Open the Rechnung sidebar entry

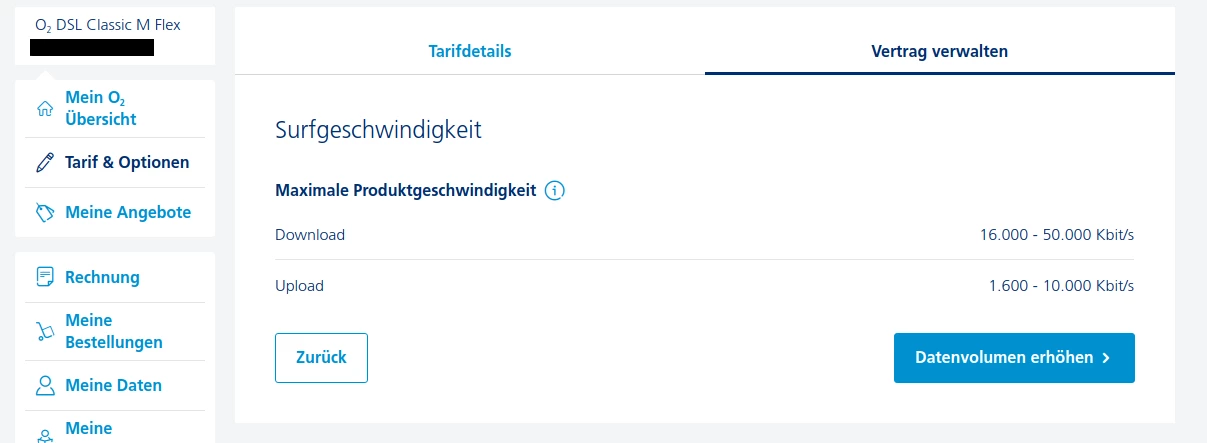tap(102, 277)
